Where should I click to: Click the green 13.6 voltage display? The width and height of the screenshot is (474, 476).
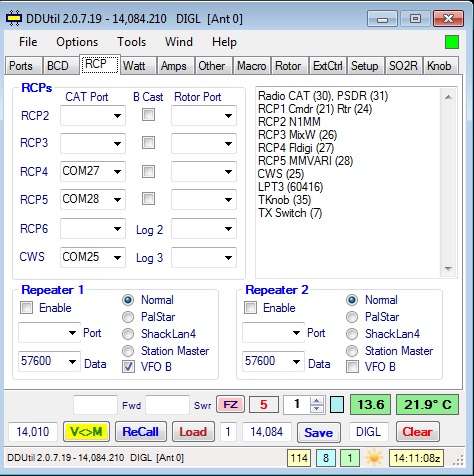[x=370, y=405]
